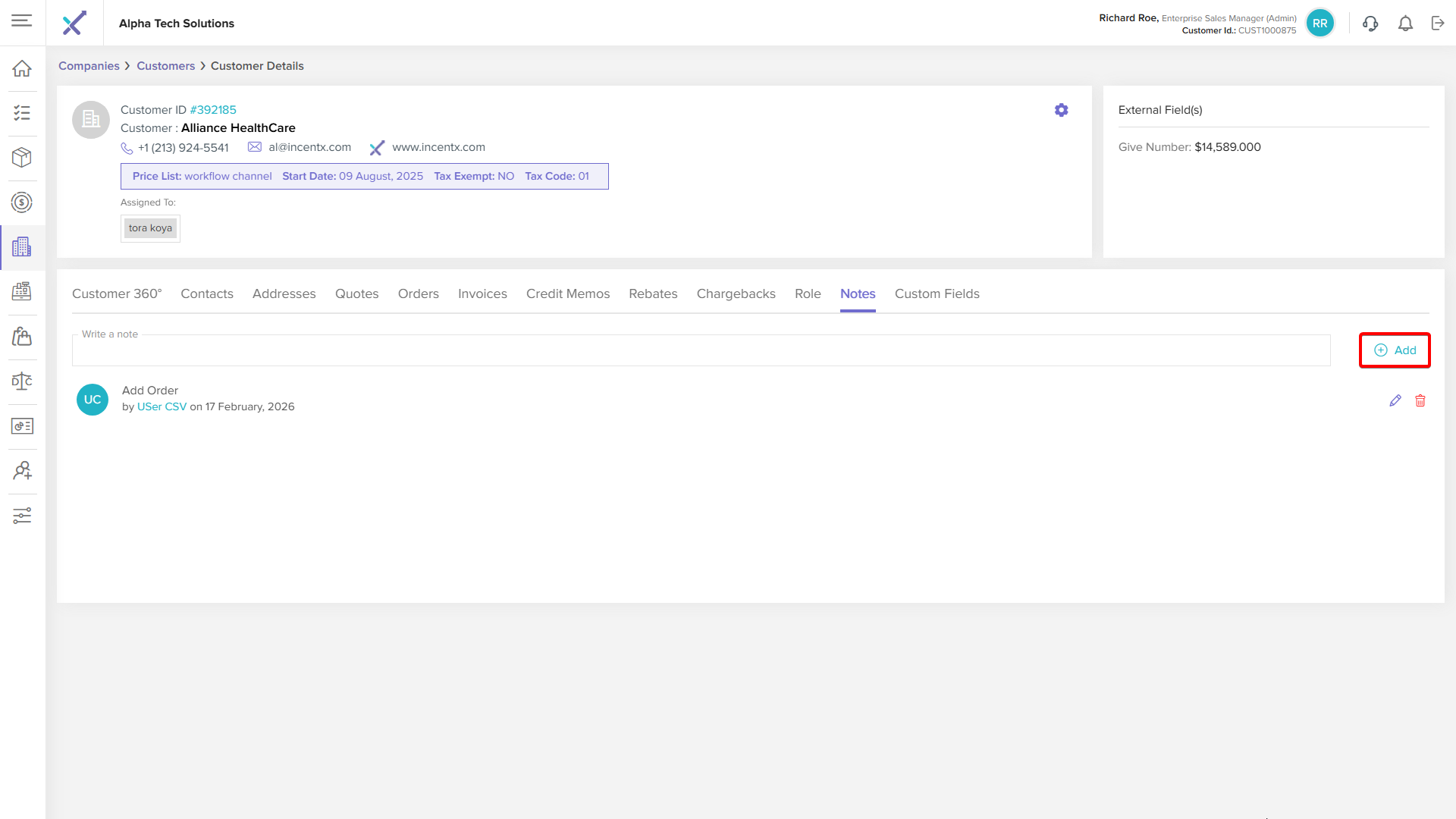Open the dollar coin pricing icon
1456x819 pixels.
point(22,202)
